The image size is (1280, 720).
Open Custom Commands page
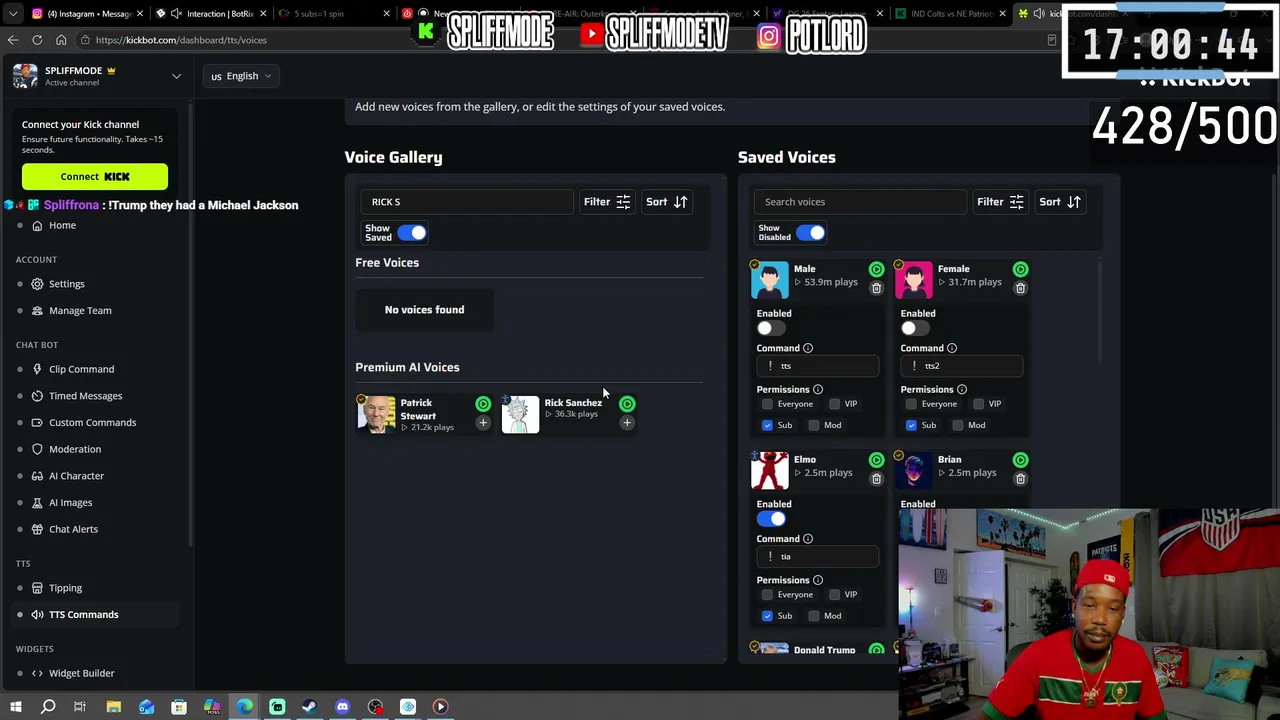[x=92, y=423]
